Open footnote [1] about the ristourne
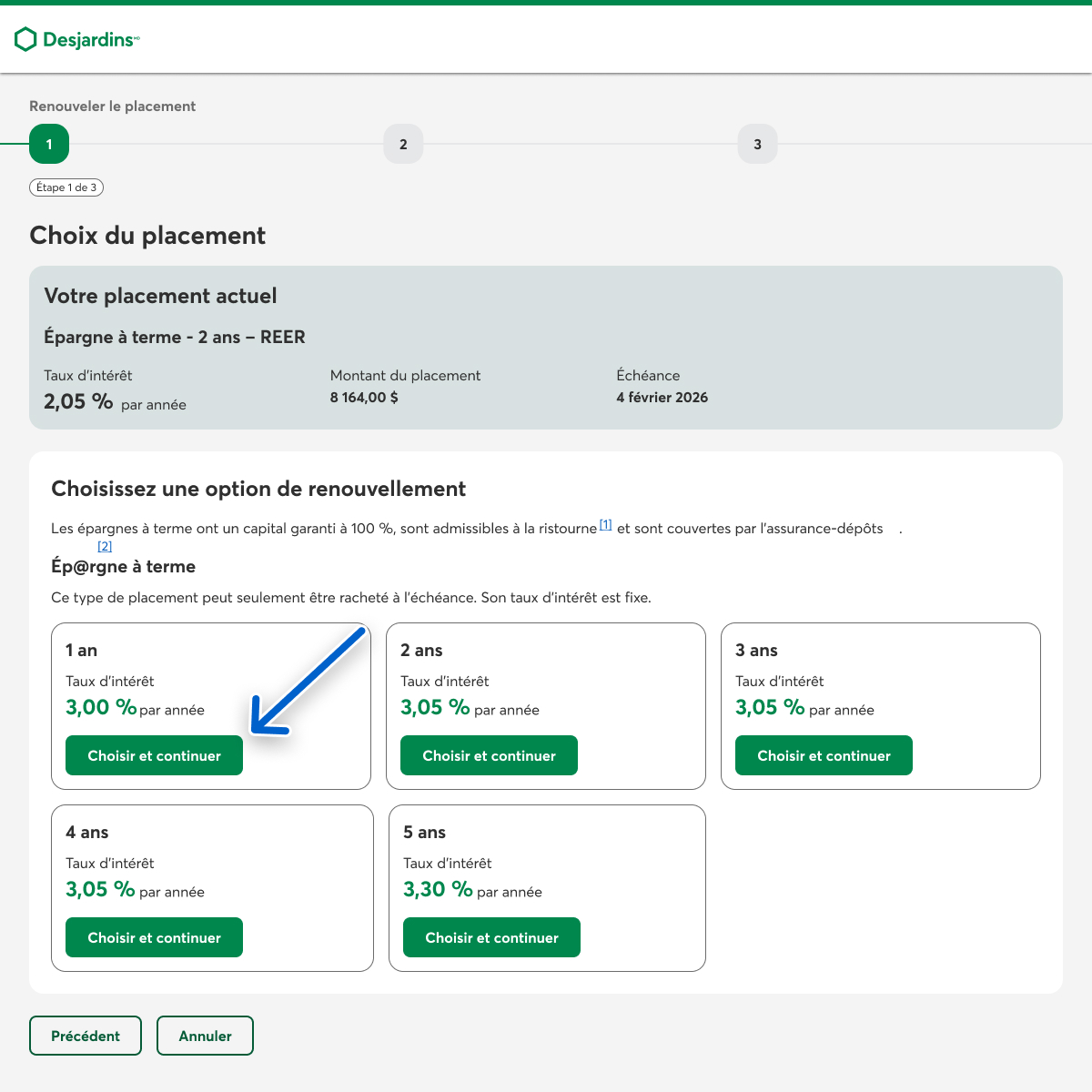1092x1092 pixels. [605, 525]
